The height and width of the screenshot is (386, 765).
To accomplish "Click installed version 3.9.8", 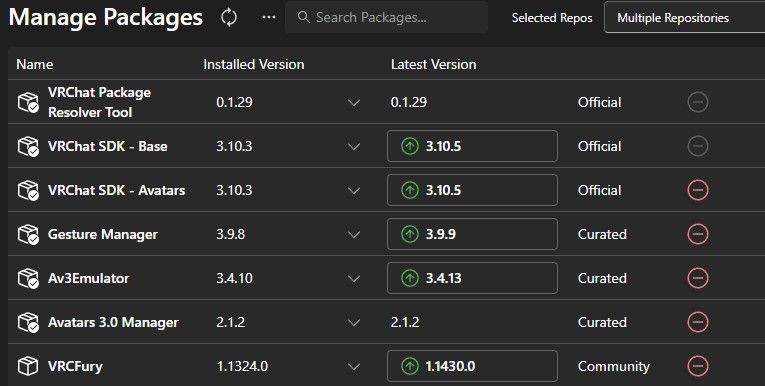I will click(x=230, y=234).
